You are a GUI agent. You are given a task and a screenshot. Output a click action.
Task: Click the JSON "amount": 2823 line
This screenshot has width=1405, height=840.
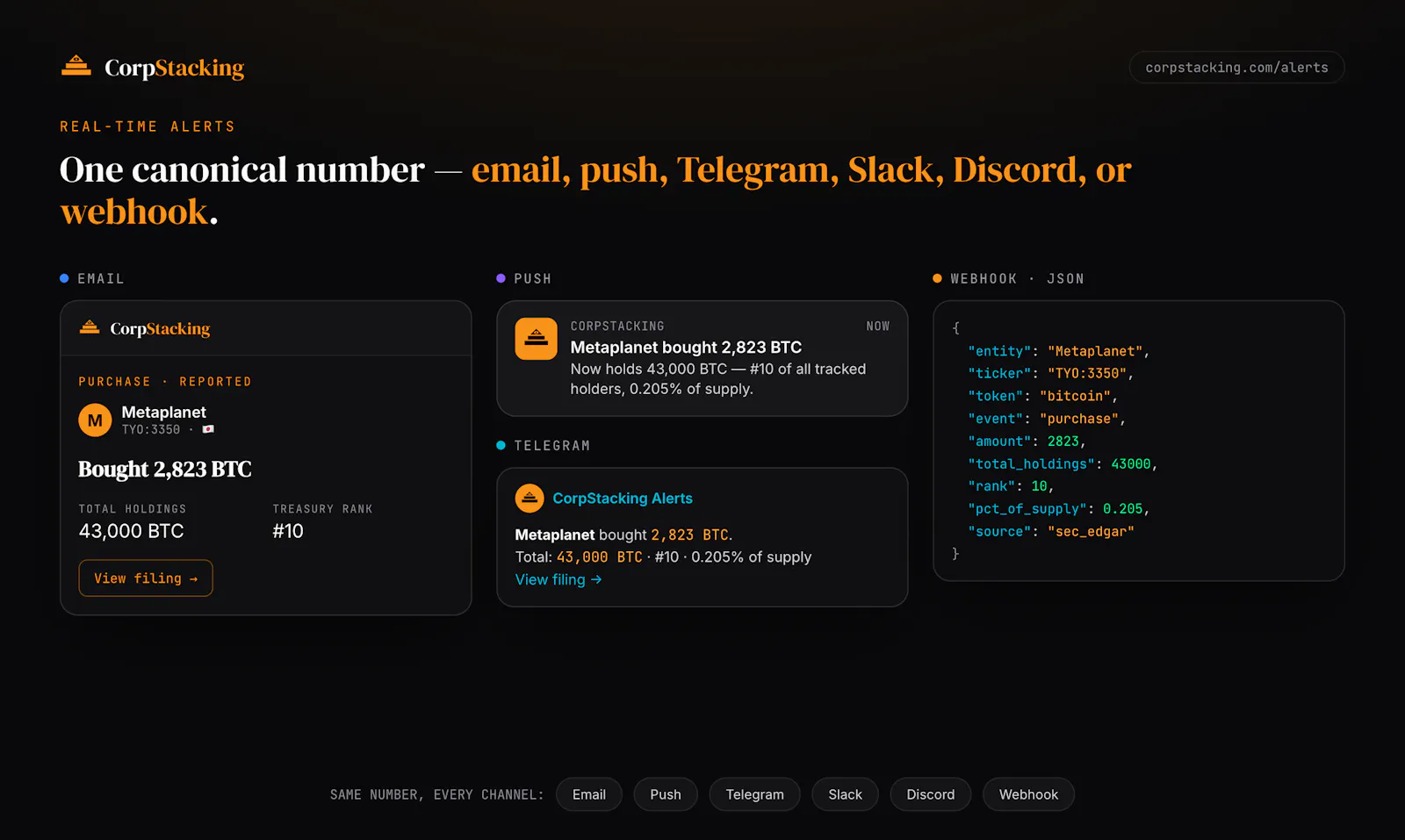pyautogui.click(x=1027, y=442)
